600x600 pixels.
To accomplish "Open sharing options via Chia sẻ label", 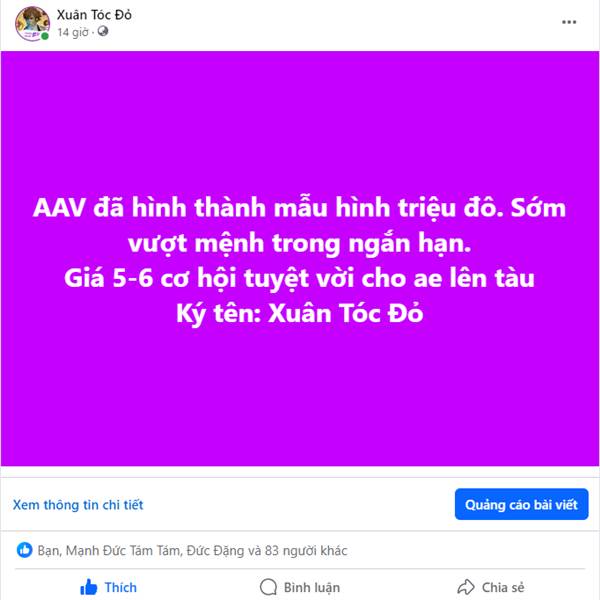I will pos(503,587).
